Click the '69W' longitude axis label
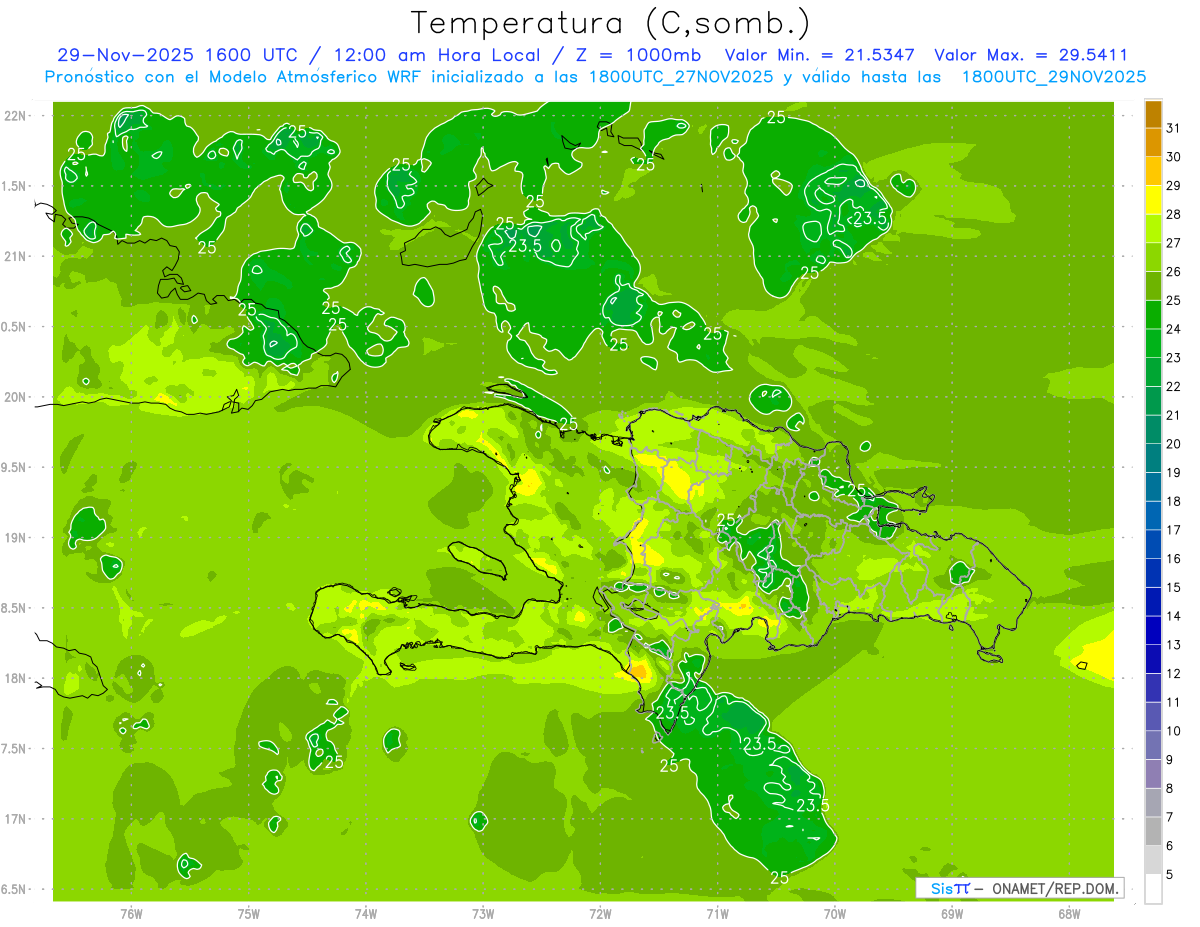Viewport: 1200px width, 927px height. [952, 913]
